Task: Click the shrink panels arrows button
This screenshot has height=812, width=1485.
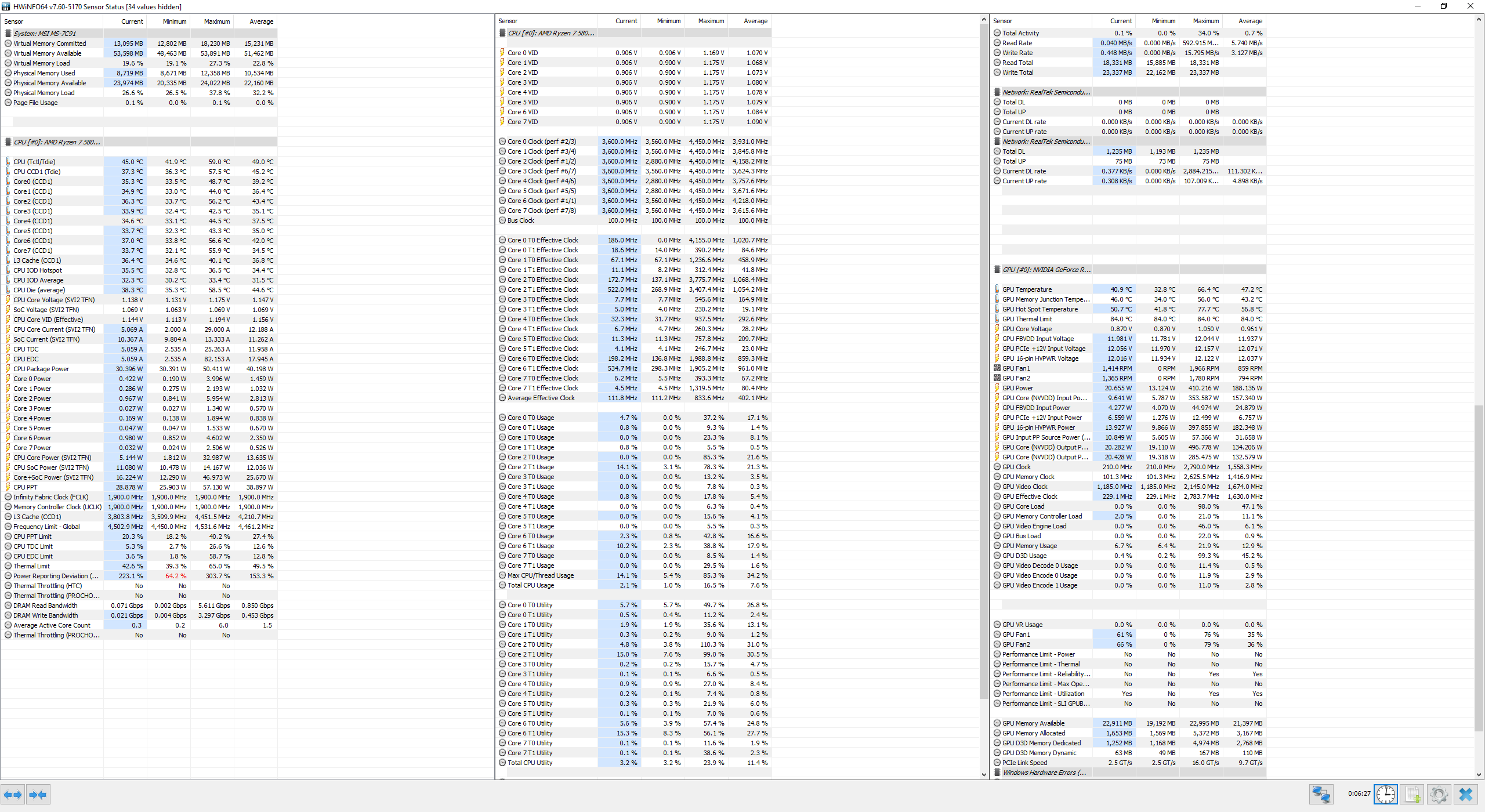Action: pos(38,795)
